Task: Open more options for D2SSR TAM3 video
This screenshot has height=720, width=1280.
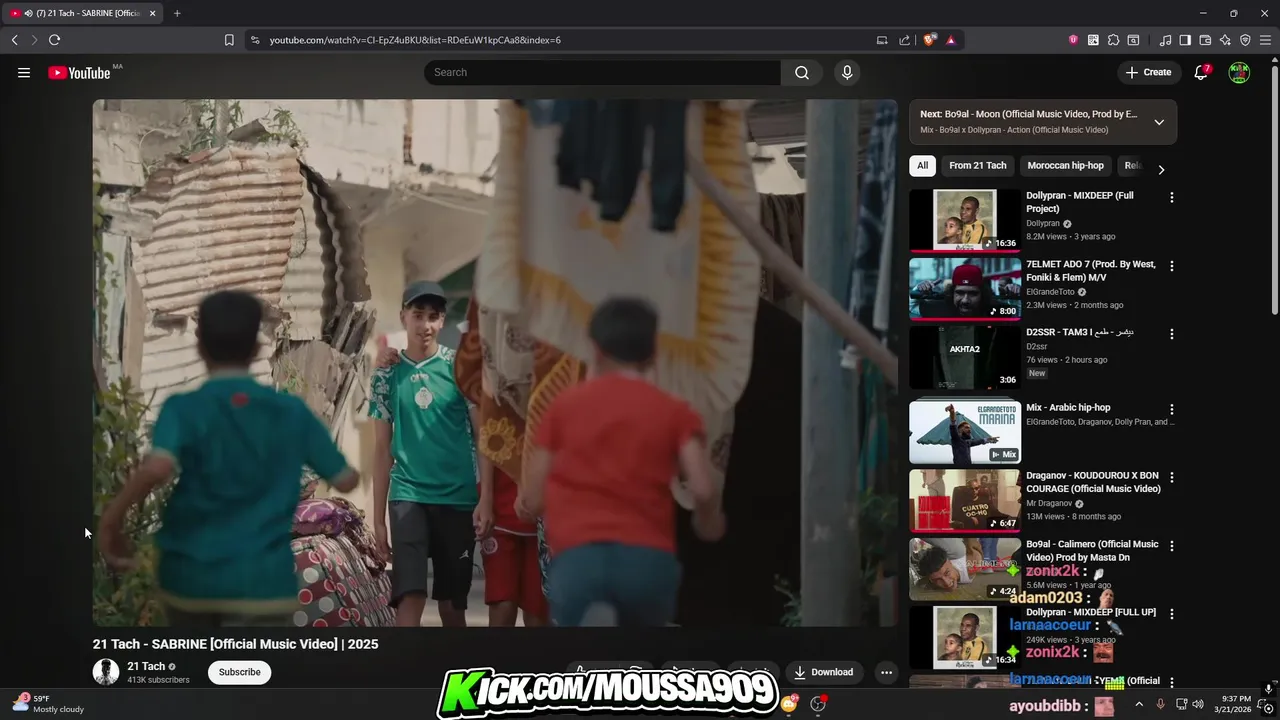Action: tap(1171, 334)
